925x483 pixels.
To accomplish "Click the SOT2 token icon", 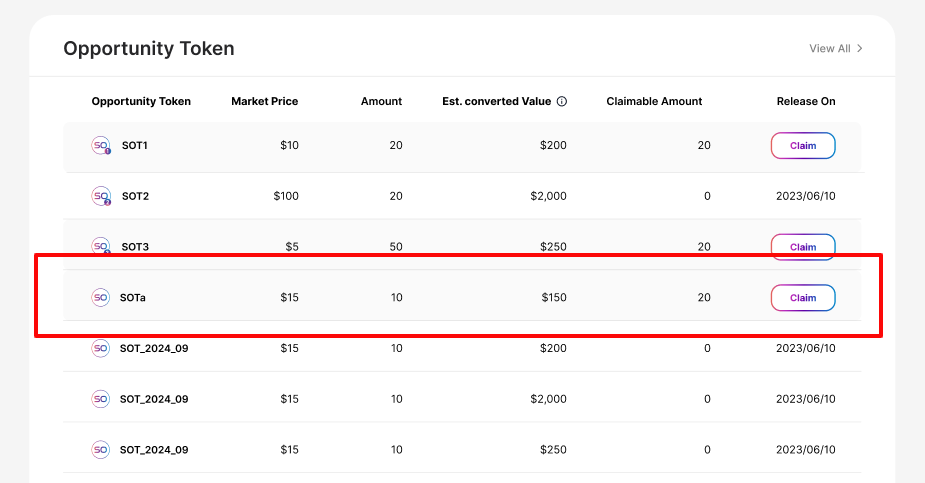I will click(101, 196).
